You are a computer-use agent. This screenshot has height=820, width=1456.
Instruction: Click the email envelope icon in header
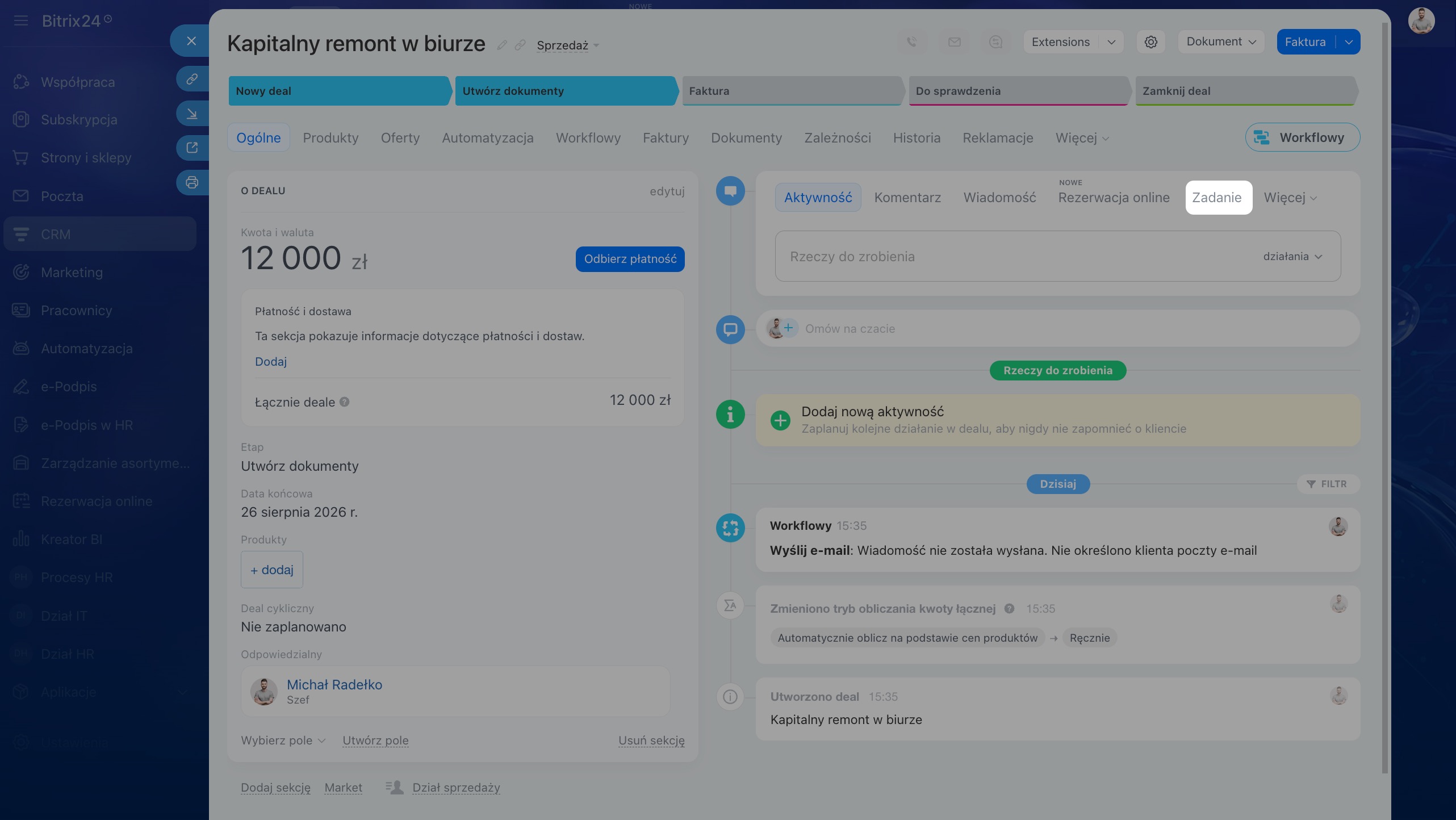tap(954, 42)
